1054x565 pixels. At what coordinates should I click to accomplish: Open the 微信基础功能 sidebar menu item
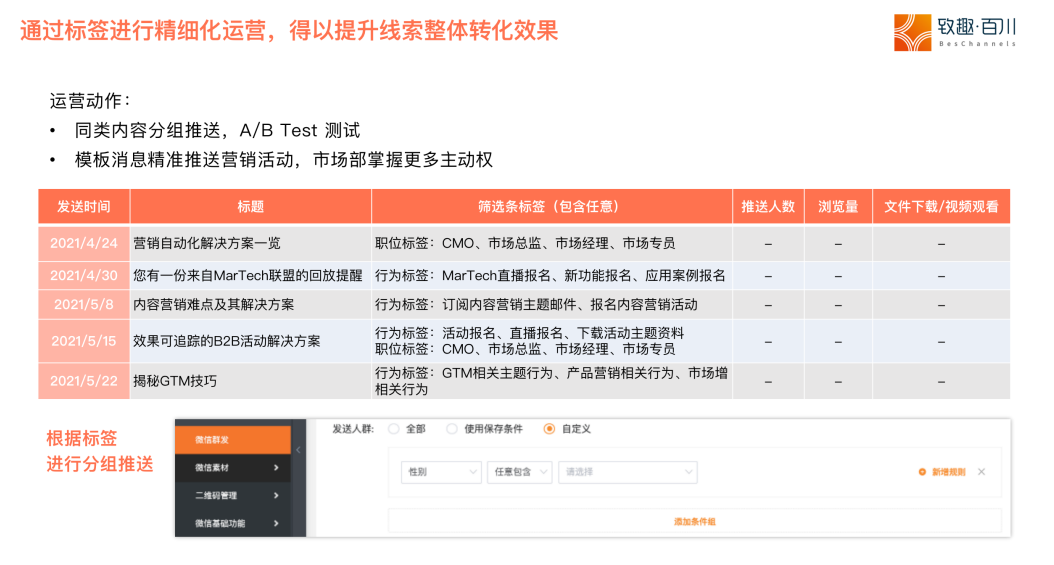click(233, 523)
